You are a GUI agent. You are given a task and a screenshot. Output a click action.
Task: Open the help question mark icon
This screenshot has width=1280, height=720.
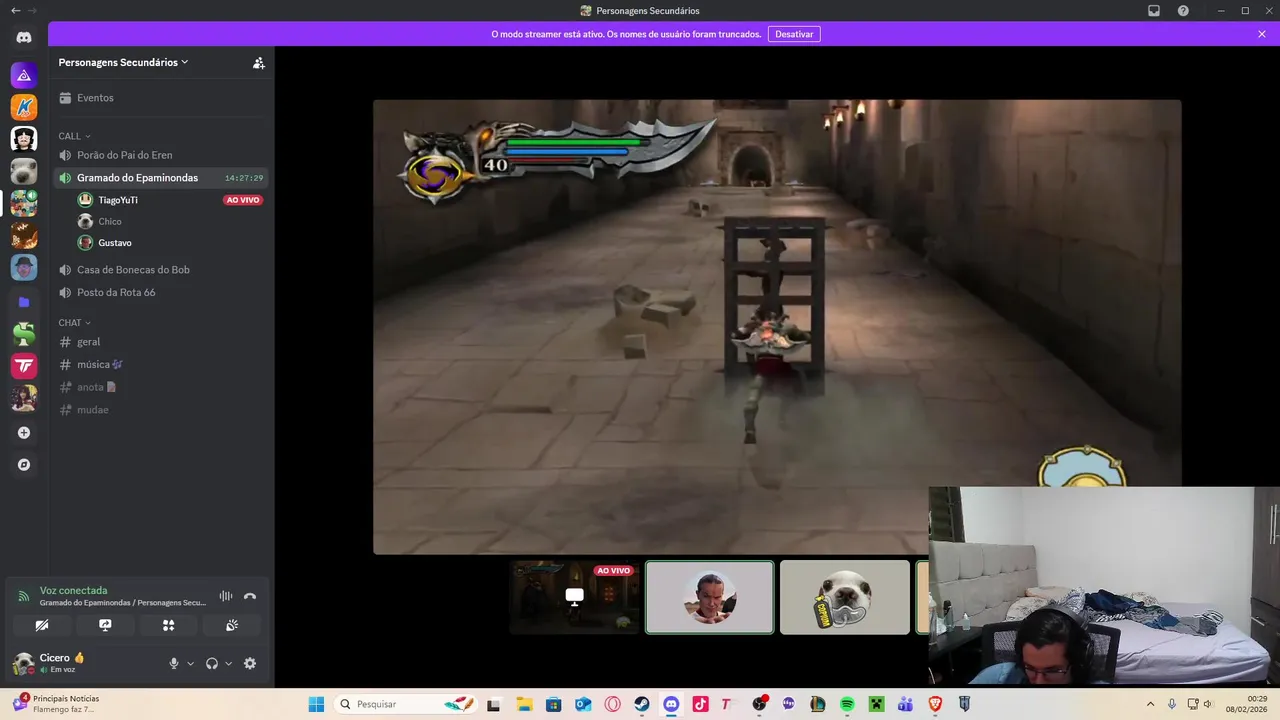click(1183, 11)
